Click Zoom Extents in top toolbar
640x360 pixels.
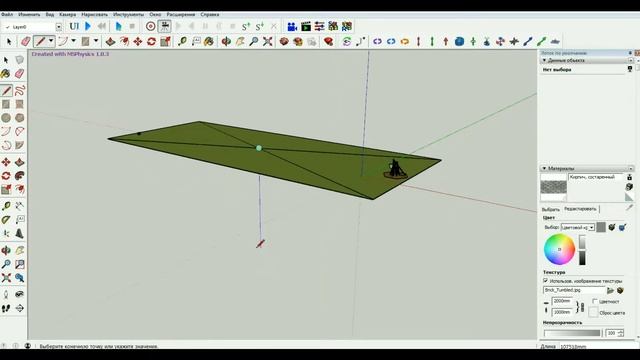coord(268,42)
